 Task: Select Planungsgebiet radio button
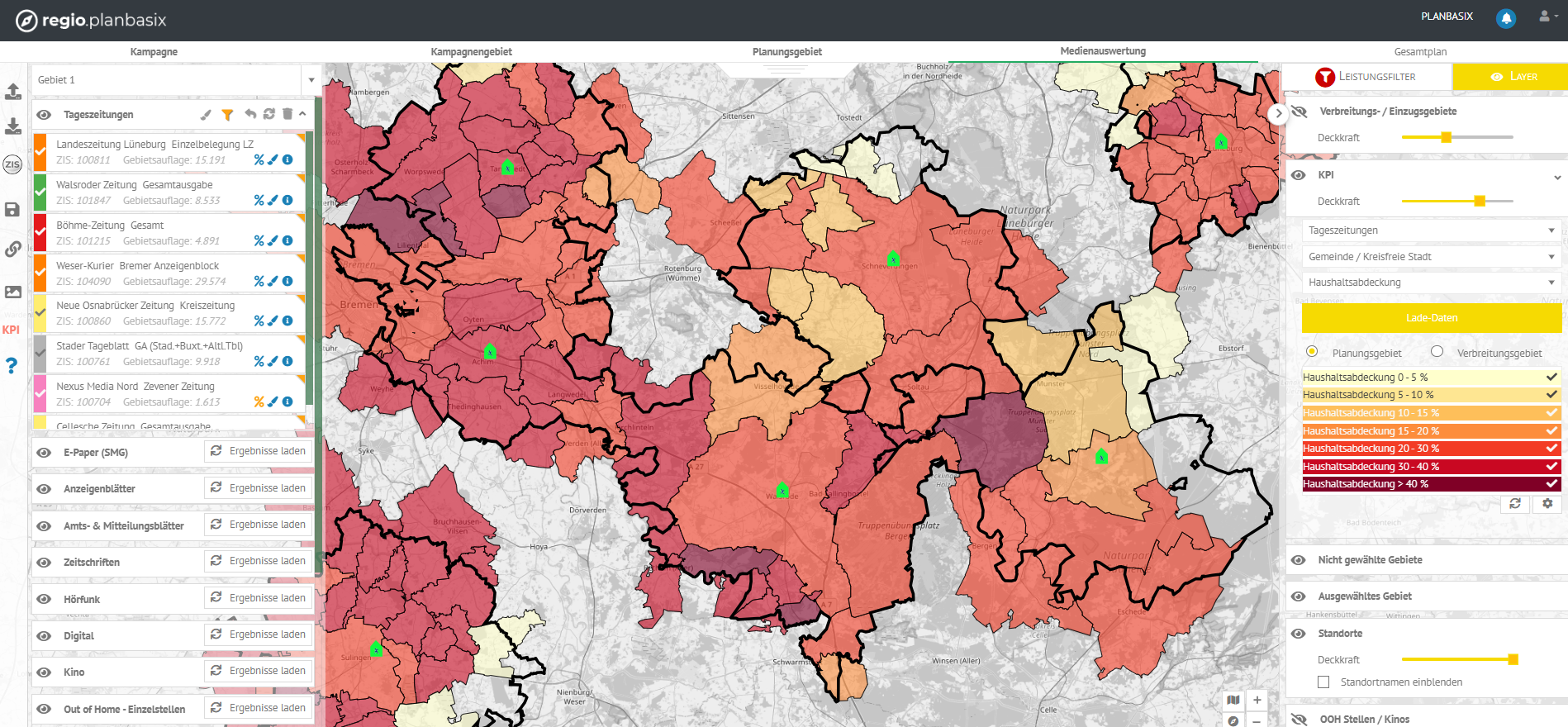coord(1312,352)
